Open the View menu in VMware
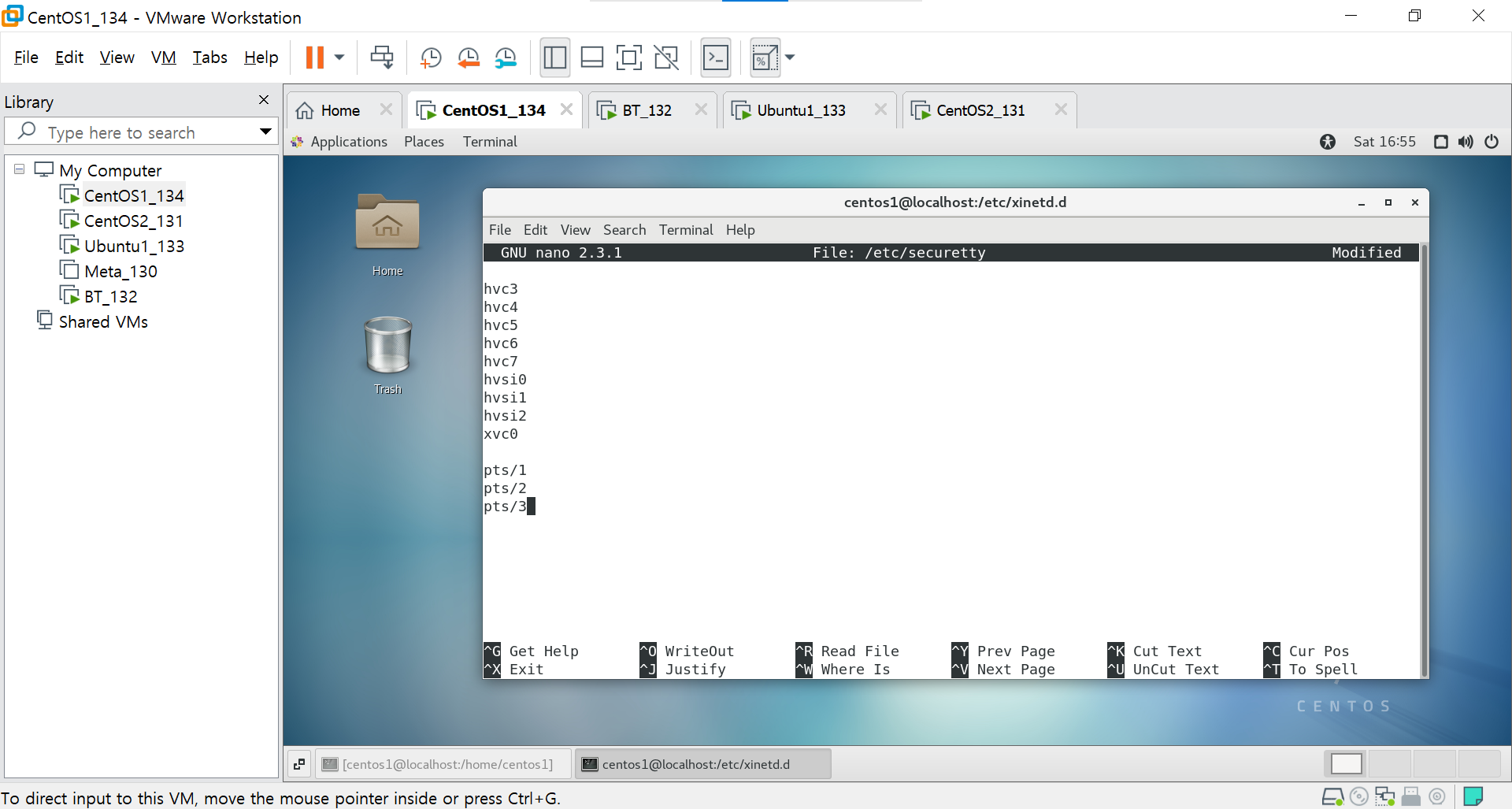This screenshot has width=1512, height=809. 117,58
